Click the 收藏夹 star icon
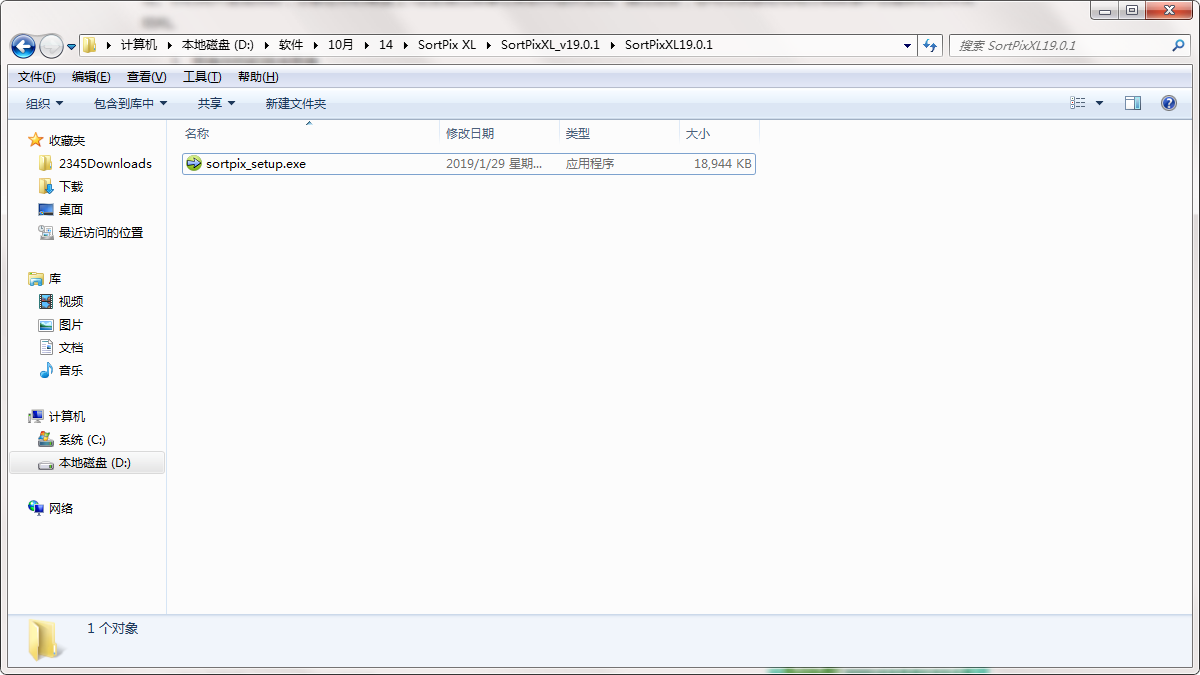 point(36,140)
